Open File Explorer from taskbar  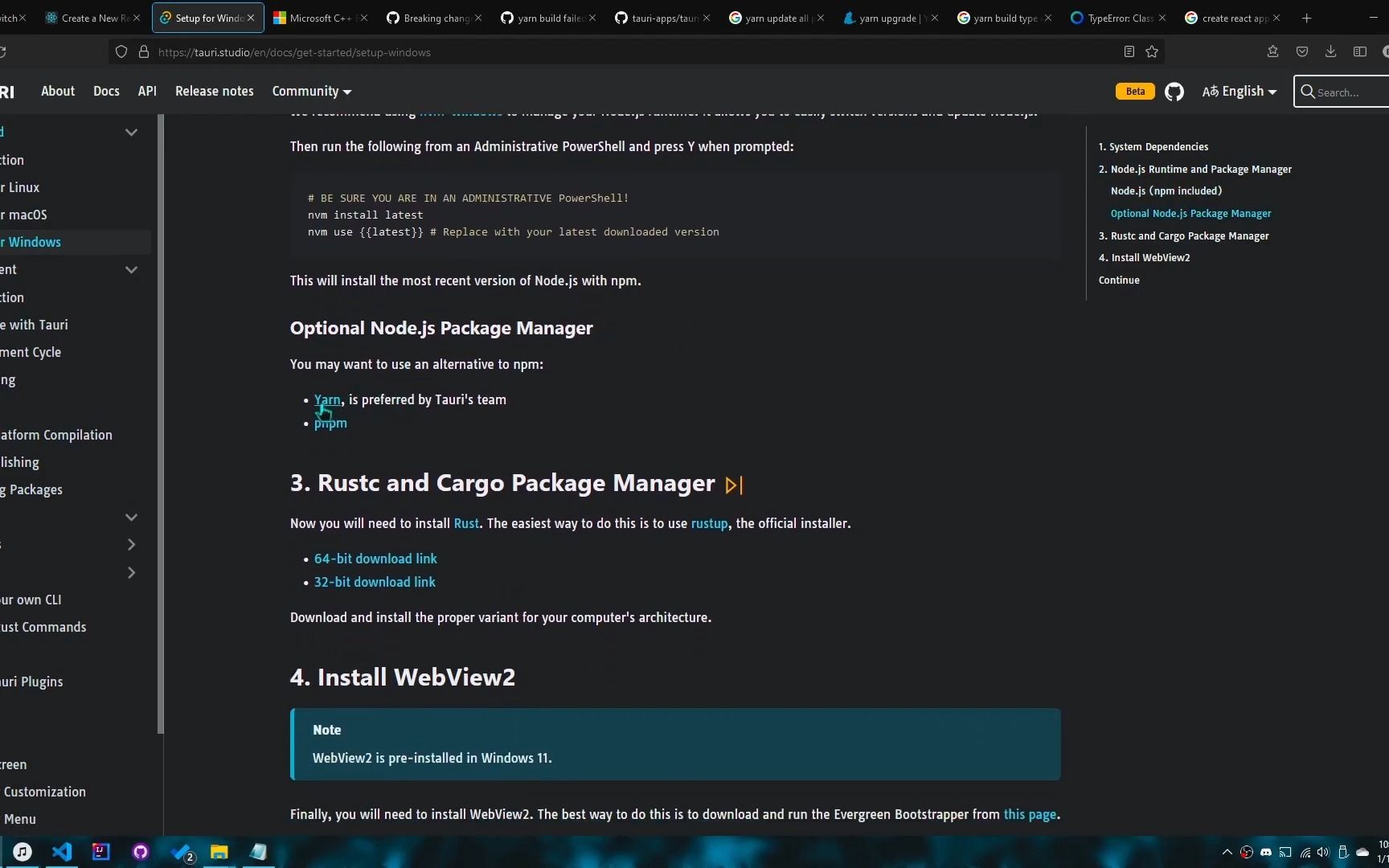point(219,852)
